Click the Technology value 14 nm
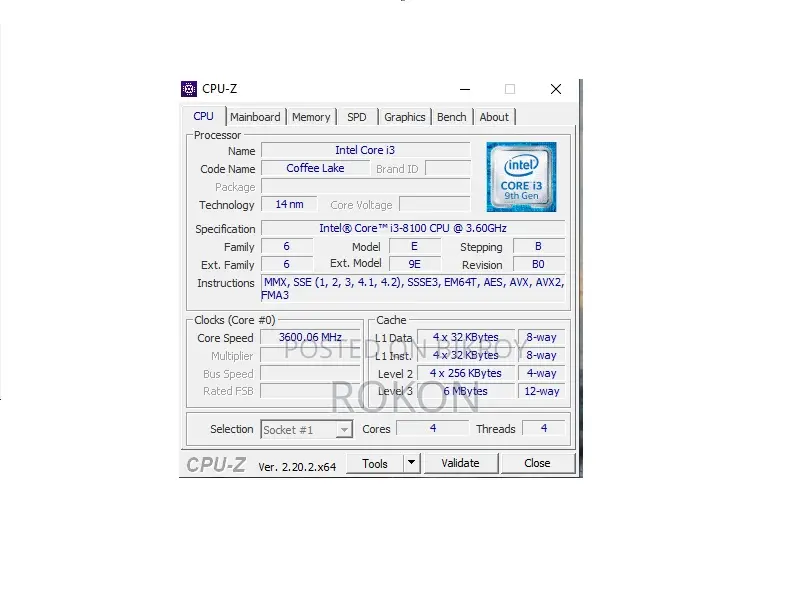This screenshot has width=811, height=601. (289, 204)
